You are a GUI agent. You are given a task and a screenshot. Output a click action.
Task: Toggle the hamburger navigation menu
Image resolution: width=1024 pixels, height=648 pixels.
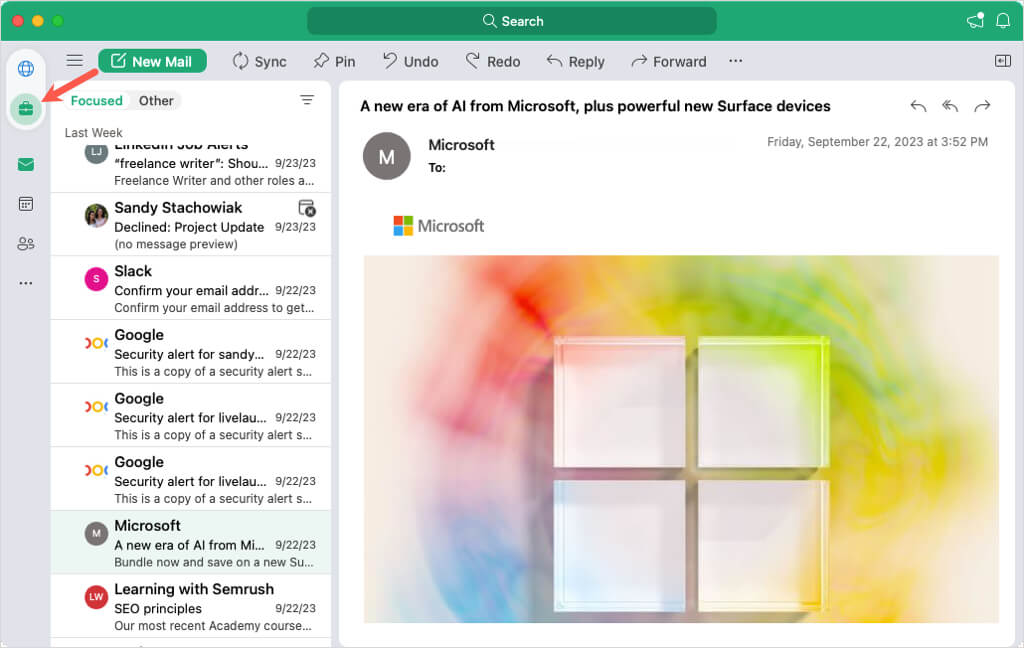pos(74,61)
